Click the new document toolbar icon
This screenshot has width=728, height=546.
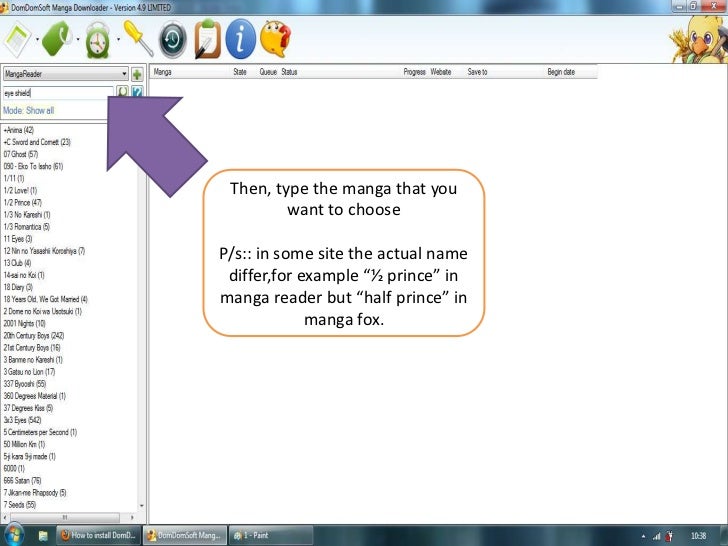pos(18,40)
